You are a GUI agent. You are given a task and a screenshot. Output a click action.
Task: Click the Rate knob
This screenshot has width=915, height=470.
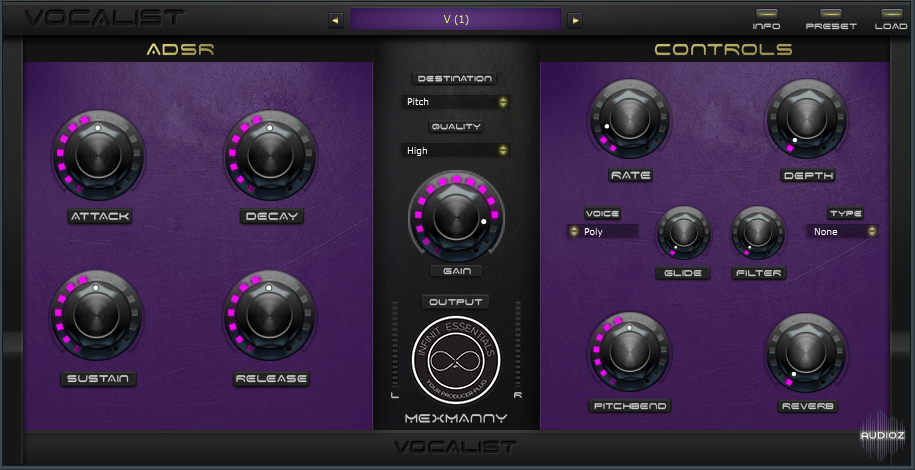(x=629, y=119)
